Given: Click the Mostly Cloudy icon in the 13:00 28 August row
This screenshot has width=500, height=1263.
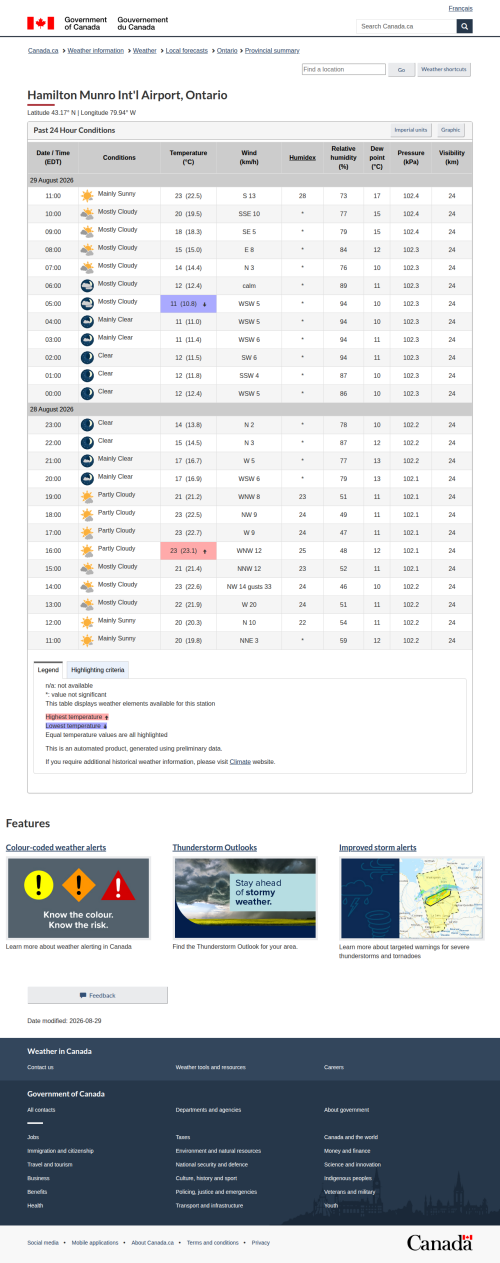Looking at the screenshot, I should pyautogui.click(x=87, y=605).
